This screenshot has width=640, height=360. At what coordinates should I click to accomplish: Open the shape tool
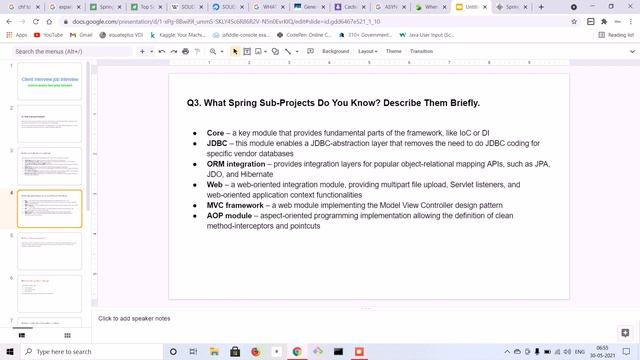[x=276, y=51]
